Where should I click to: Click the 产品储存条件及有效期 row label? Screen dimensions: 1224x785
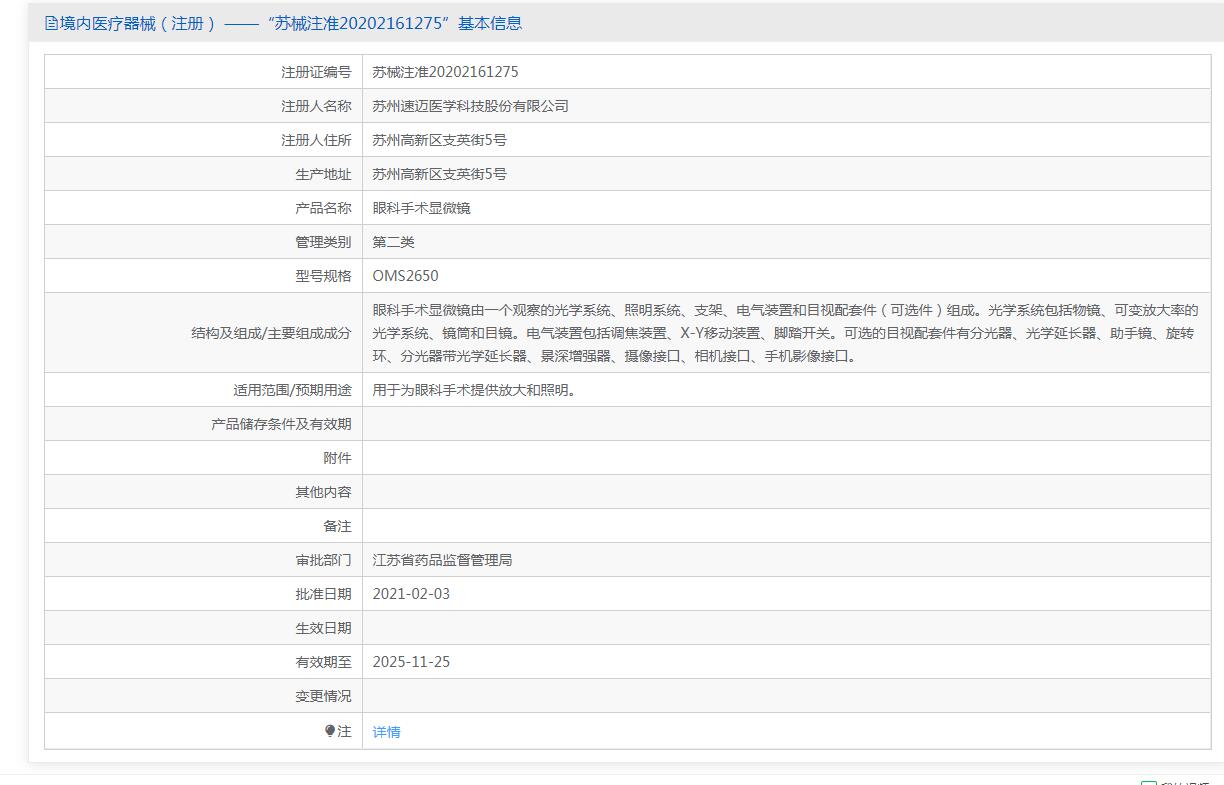[x=281, y=424]
